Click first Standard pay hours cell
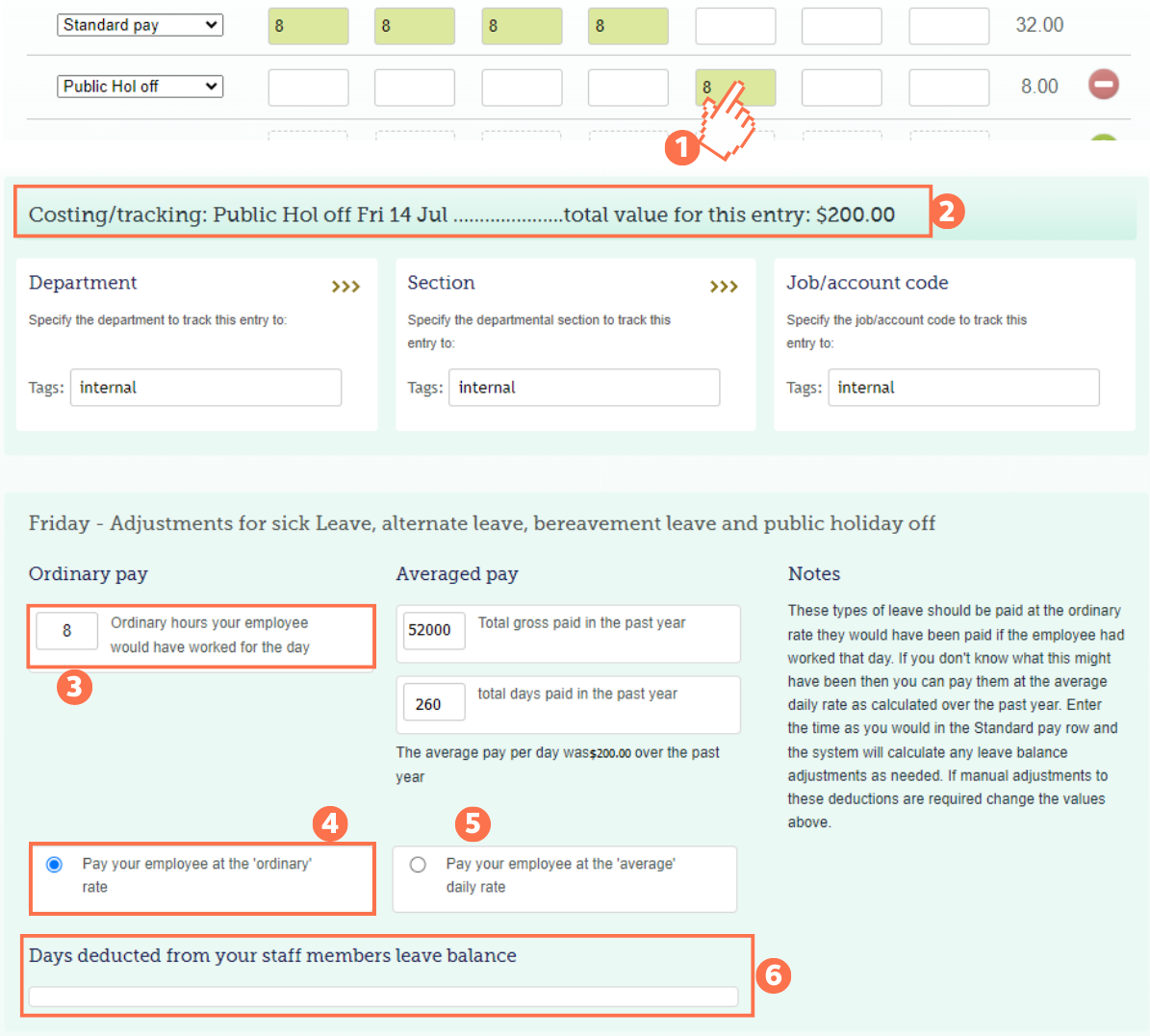The width and height of the screenshot is (1150, 1036). click(308, 26)
